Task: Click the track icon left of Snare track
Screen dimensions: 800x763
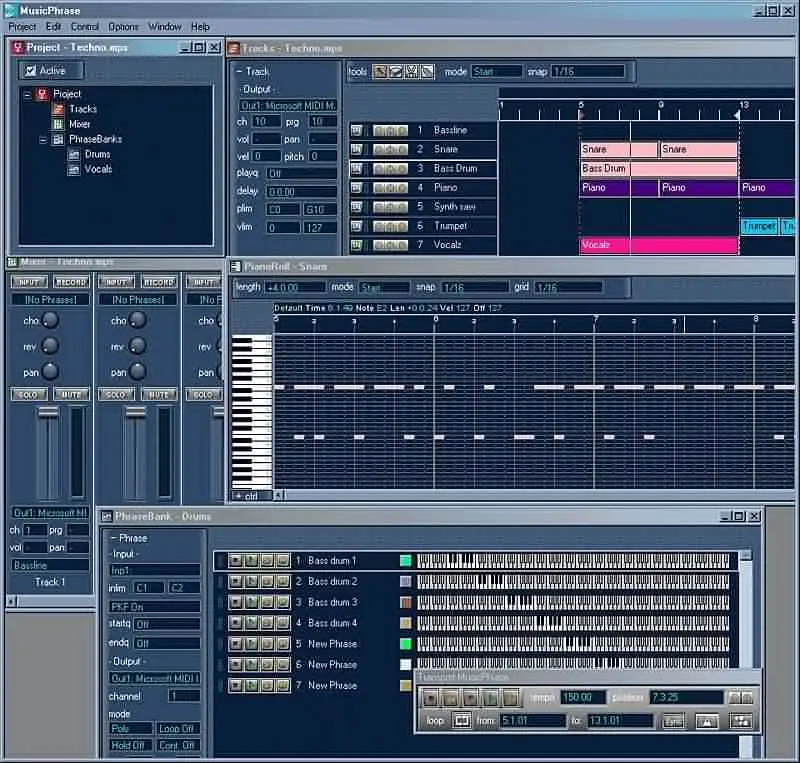Action: coord(356,149)
